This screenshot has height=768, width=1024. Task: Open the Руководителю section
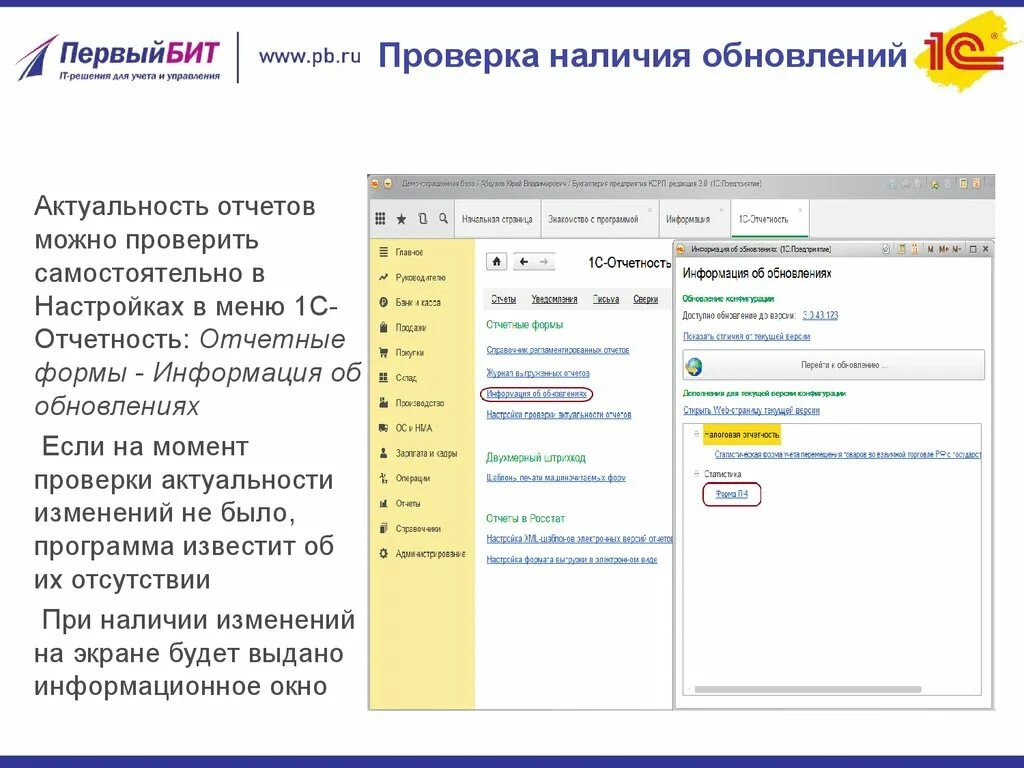point(421,278)
